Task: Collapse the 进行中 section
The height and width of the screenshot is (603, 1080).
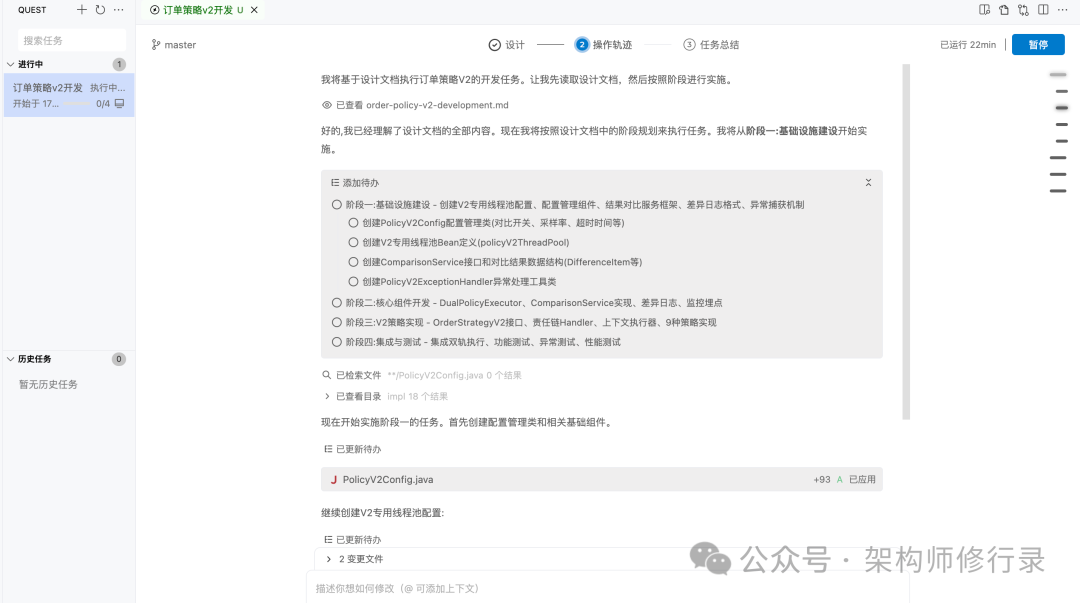Action: click(10, 64)
